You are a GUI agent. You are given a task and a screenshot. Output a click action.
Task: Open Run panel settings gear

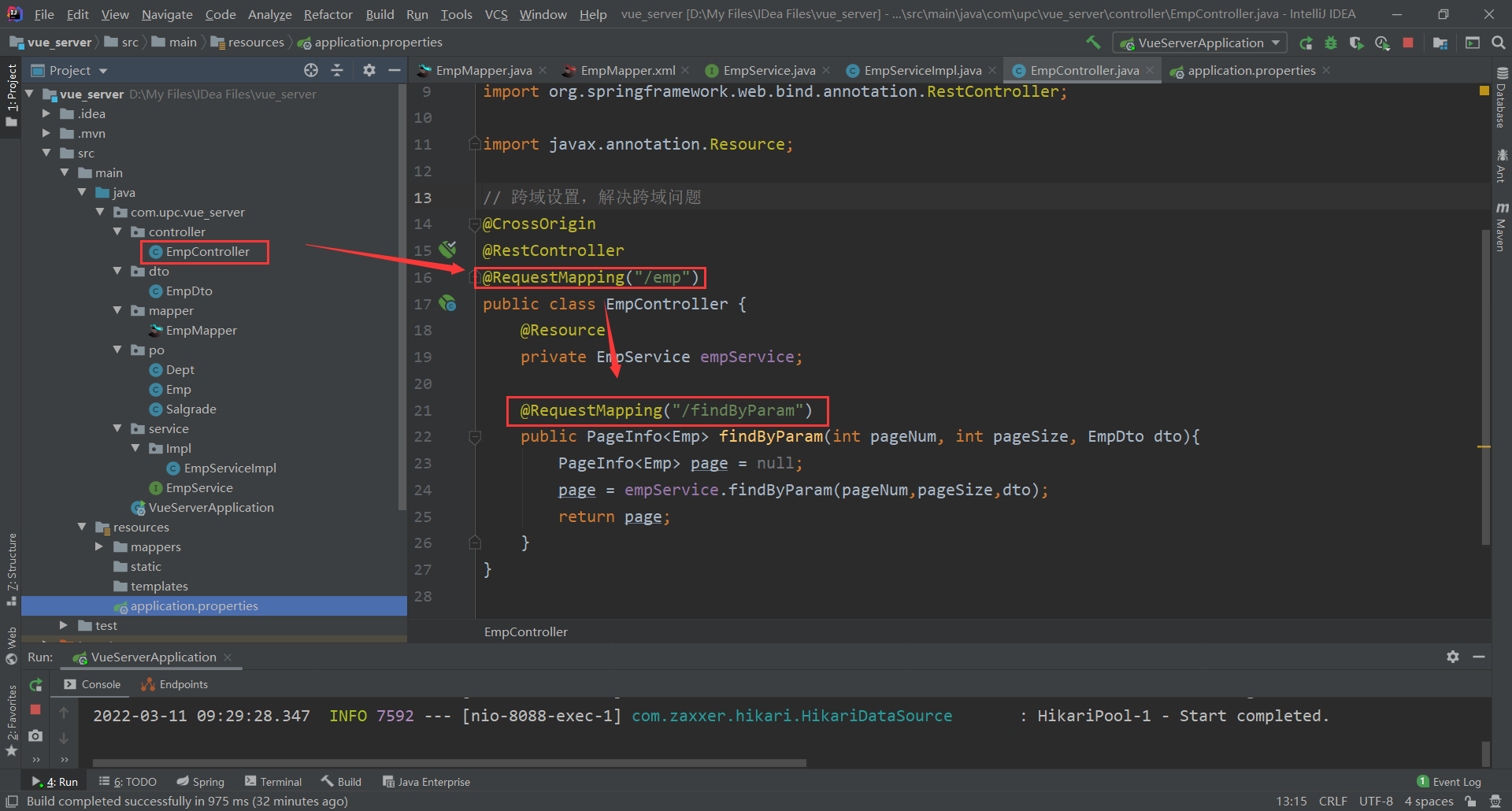(x=1453, y=657)
